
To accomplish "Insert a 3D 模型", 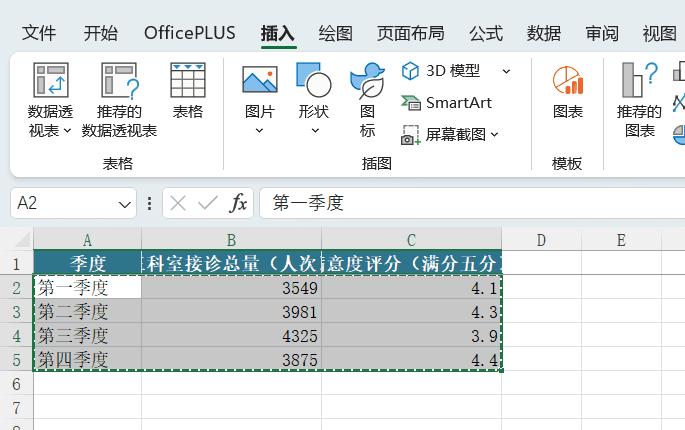I will pyautogui.click(x=441, y=71).
